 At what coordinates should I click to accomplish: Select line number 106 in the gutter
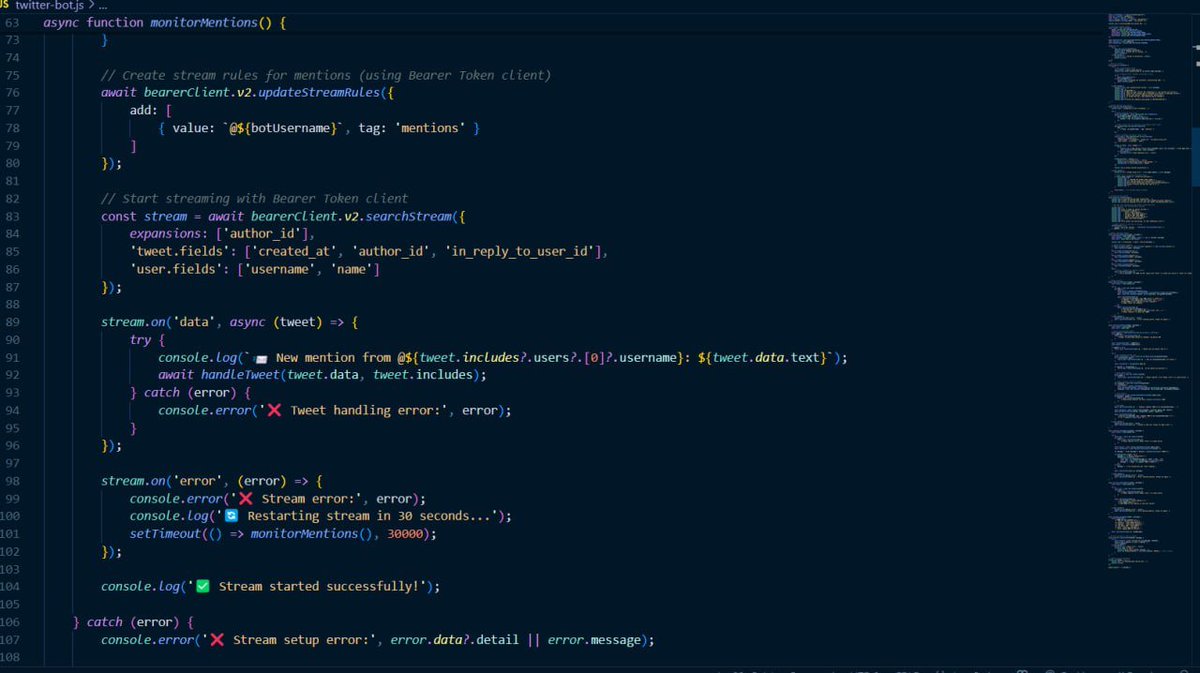coord(12,621)
